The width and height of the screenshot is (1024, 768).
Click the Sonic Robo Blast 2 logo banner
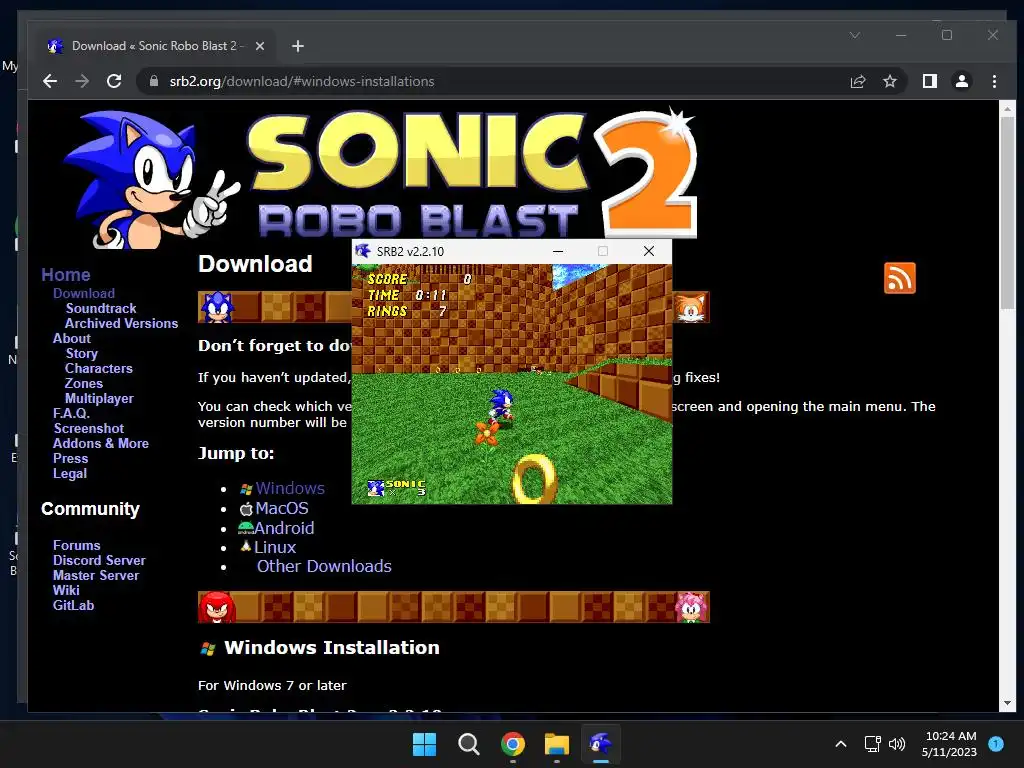pyautogui.click(x=380, y=176)
